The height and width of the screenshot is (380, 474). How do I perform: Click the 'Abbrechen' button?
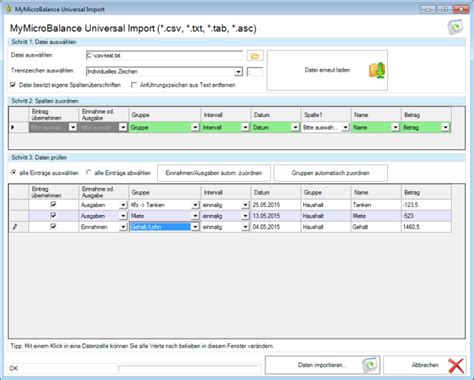pos(425,365)
